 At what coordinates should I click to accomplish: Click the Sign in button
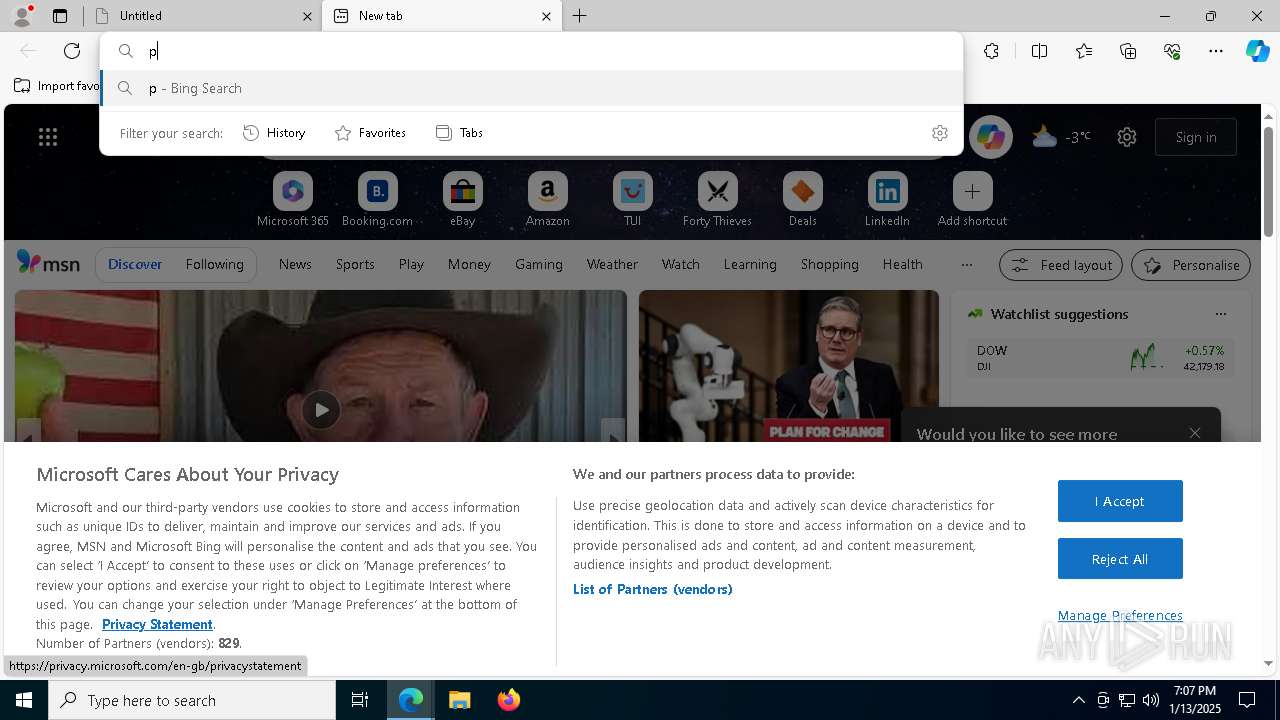click(1196, 137)
